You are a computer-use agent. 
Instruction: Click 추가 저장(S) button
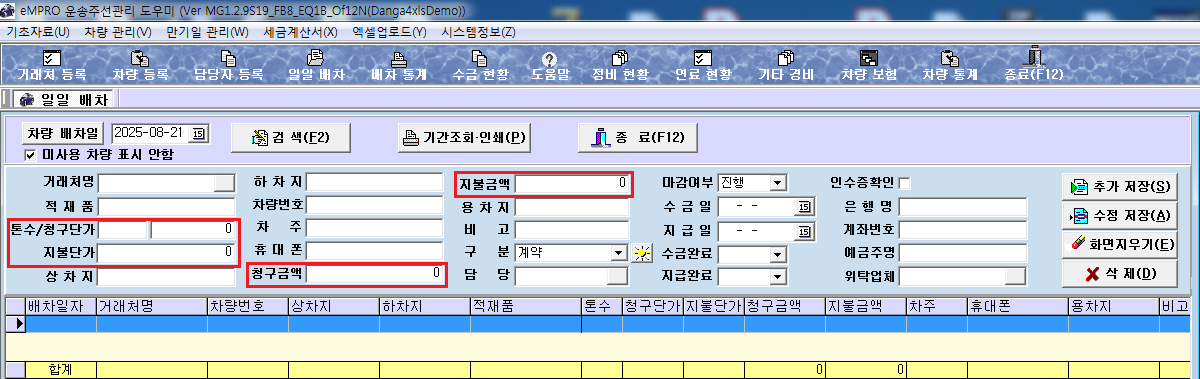(1119, 187)
